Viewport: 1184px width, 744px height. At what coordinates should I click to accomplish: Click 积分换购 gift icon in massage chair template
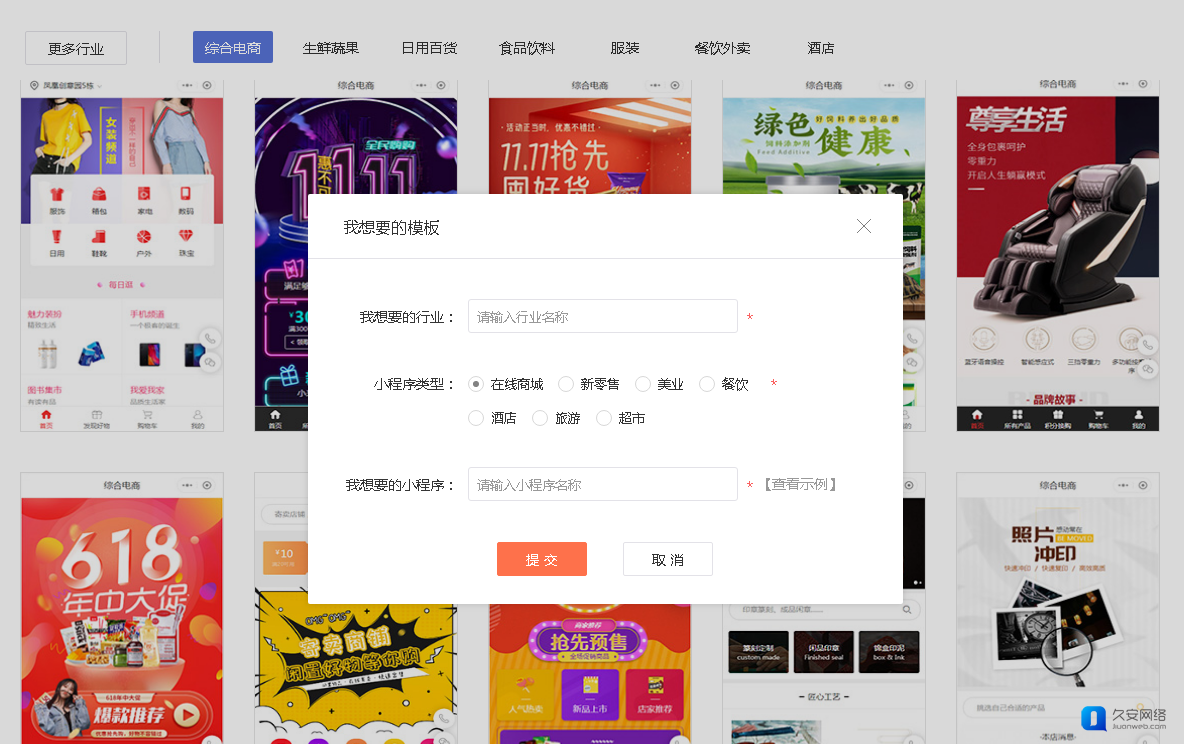(1058, 416)
